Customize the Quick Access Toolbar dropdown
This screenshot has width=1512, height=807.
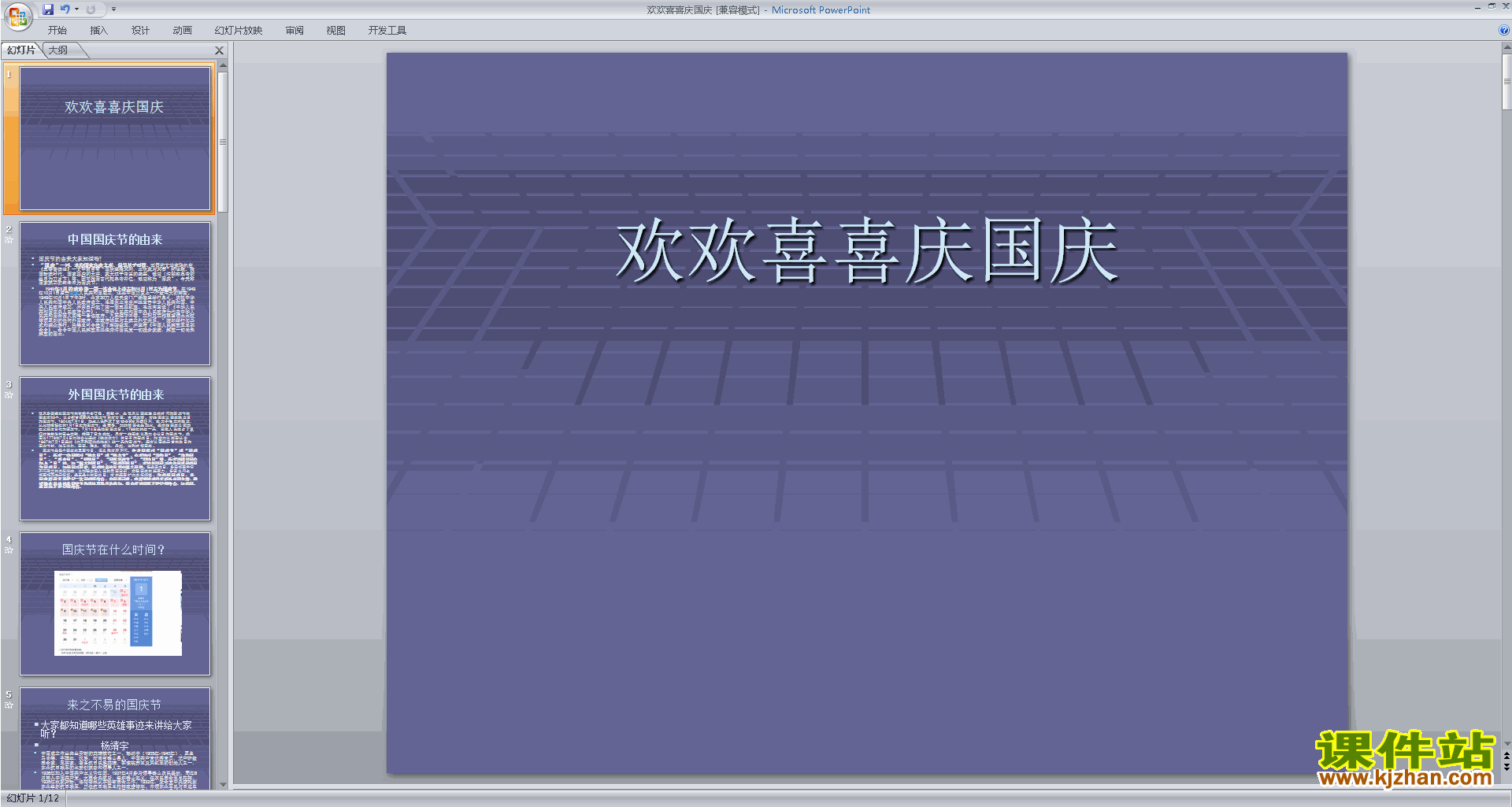[x=113, y=9]
